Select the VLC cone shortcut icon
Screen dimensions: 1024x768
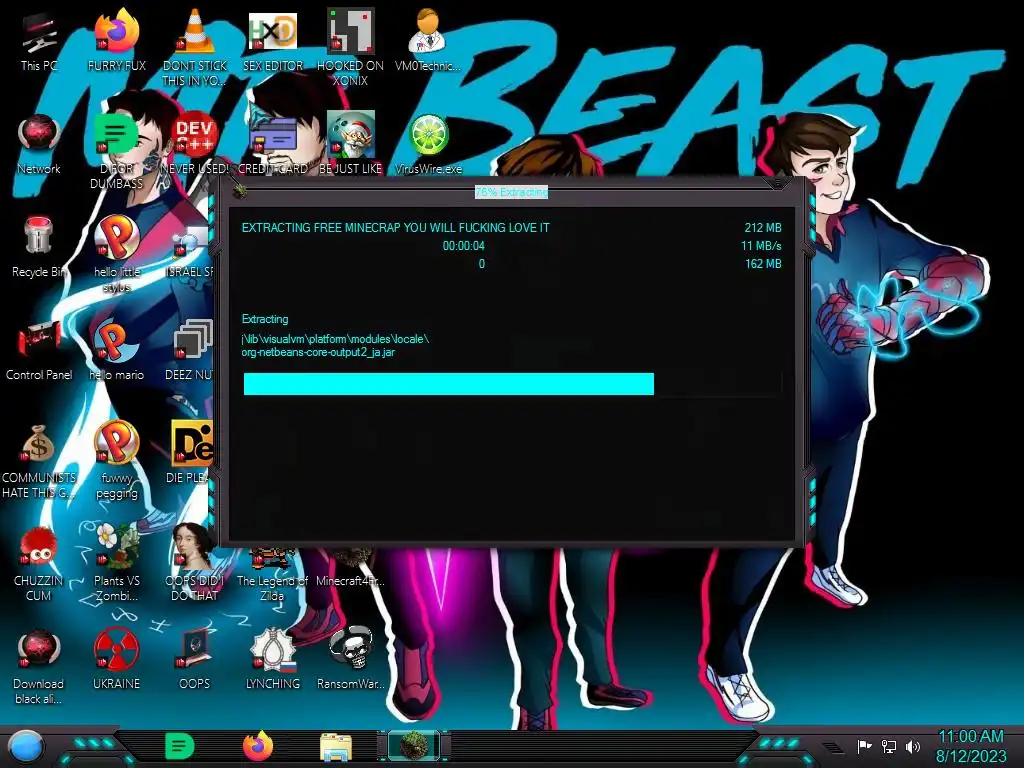[x=194, y=31]
